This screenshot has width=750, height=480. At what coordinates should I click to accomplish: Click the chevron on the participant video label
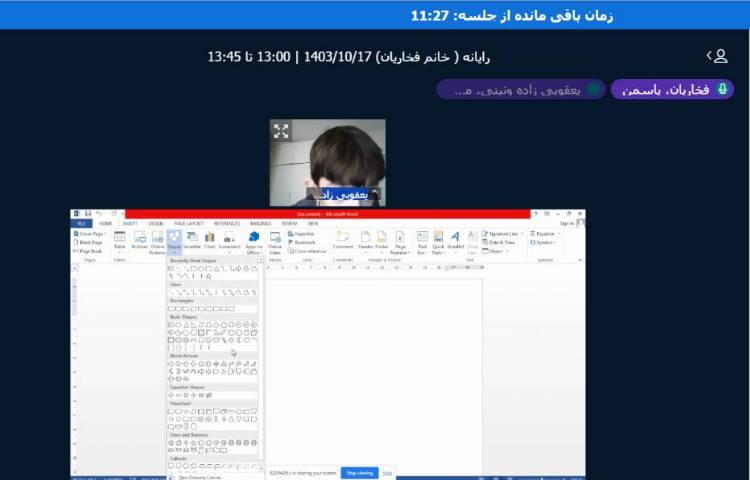pyautogui.click(x=375, y=192)
